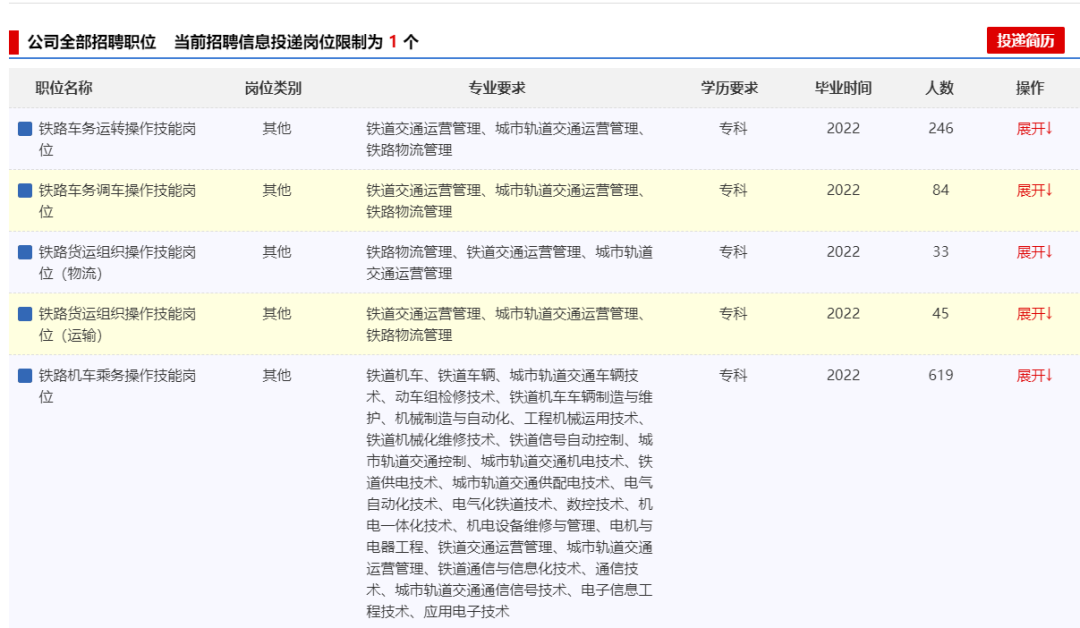Click the 人数 column header
The height and width of the screenshot is (628, 1080).
tap(939, 88)
